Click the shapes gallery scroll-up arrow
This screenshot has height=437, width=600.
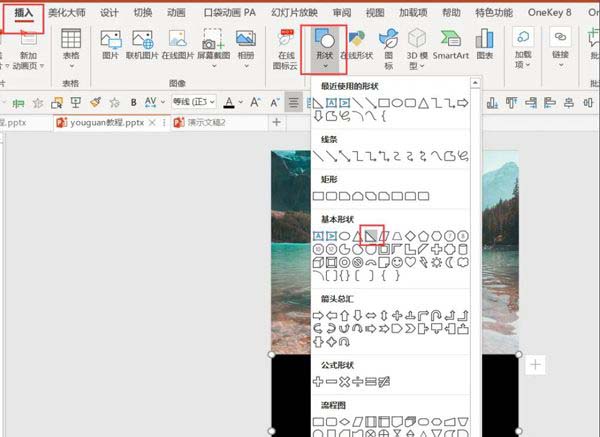(x=475, y=83)
